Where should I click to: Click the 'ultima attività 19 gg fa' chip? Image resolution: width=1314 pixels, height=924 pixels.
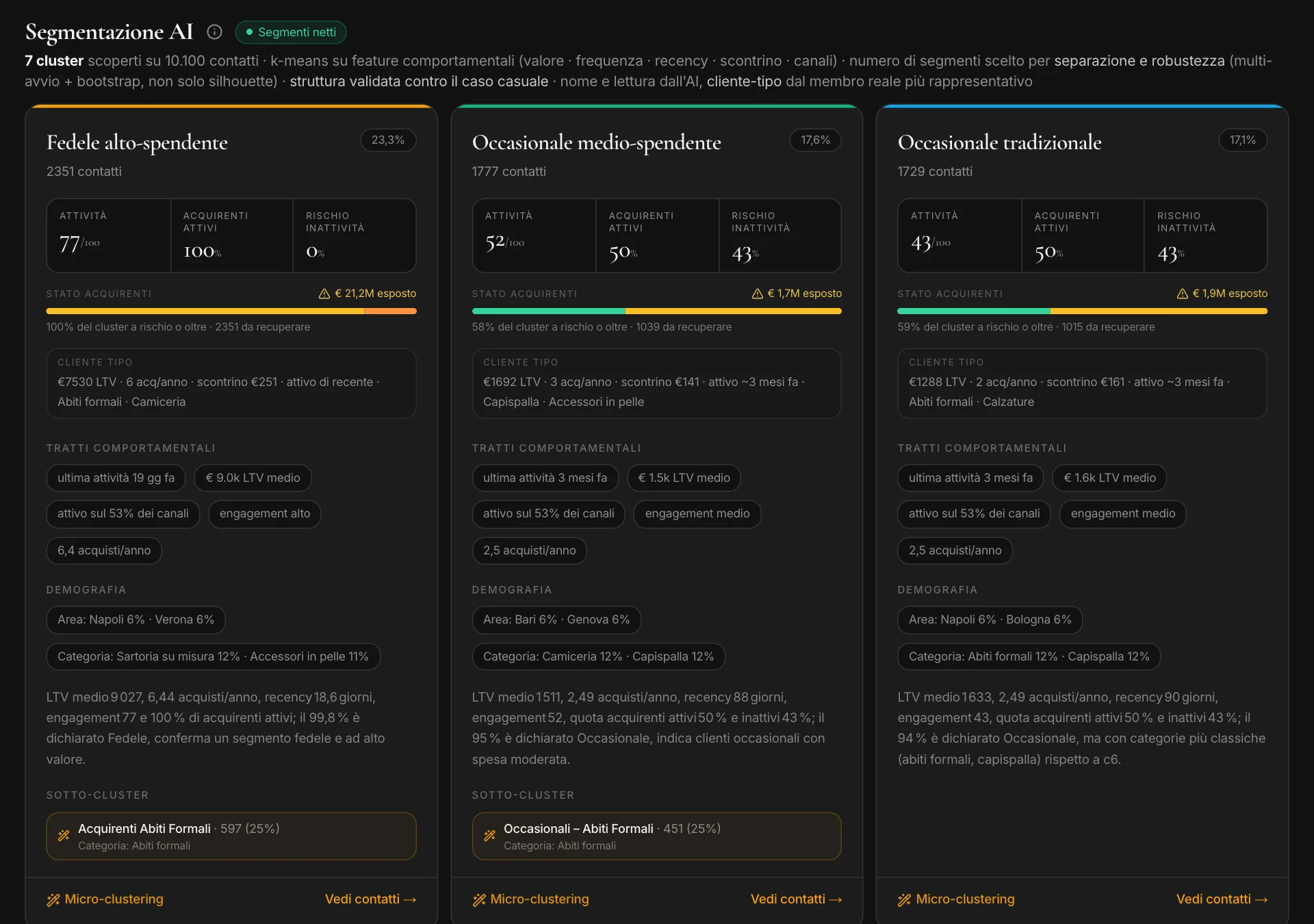(x=116, y=478)
